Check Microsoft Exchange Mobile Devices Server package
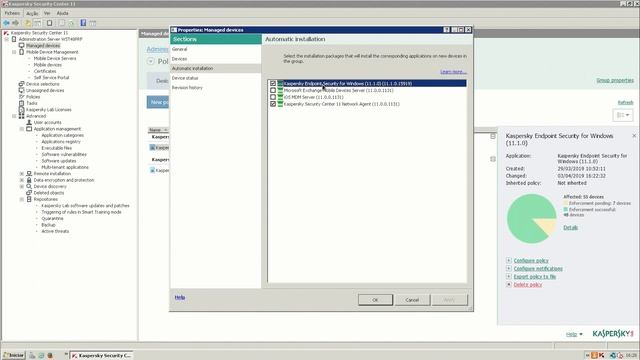Viewport: 640px width, 360px height. pos(273,90)
